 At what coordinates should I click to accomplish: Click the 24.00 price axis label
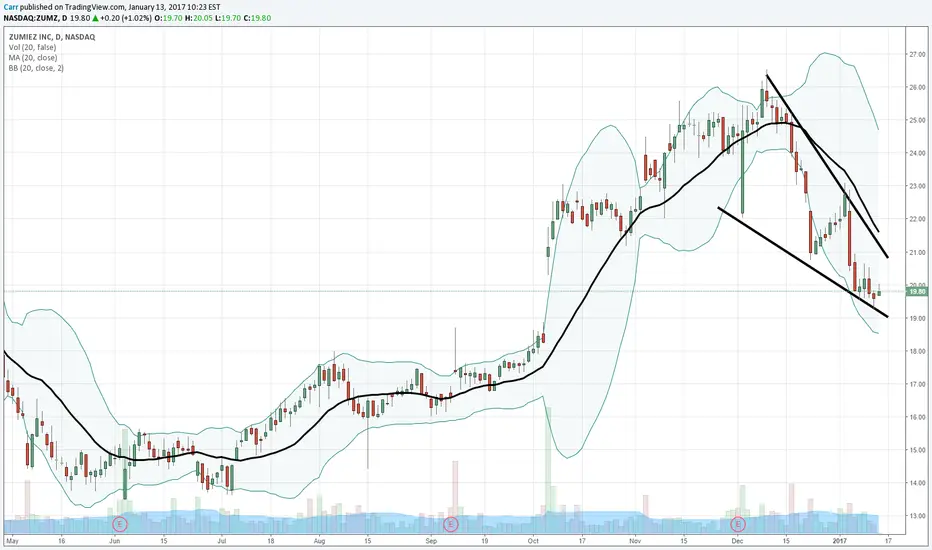pos(917,153)
